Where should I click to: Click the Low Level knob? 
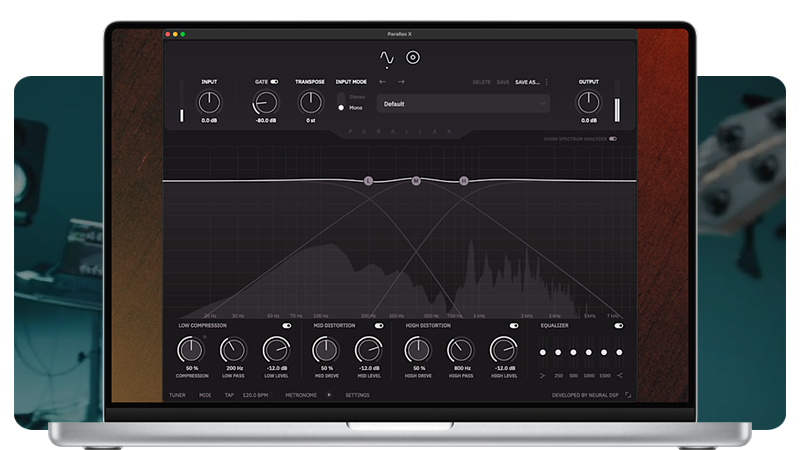(x=276, y=350)
